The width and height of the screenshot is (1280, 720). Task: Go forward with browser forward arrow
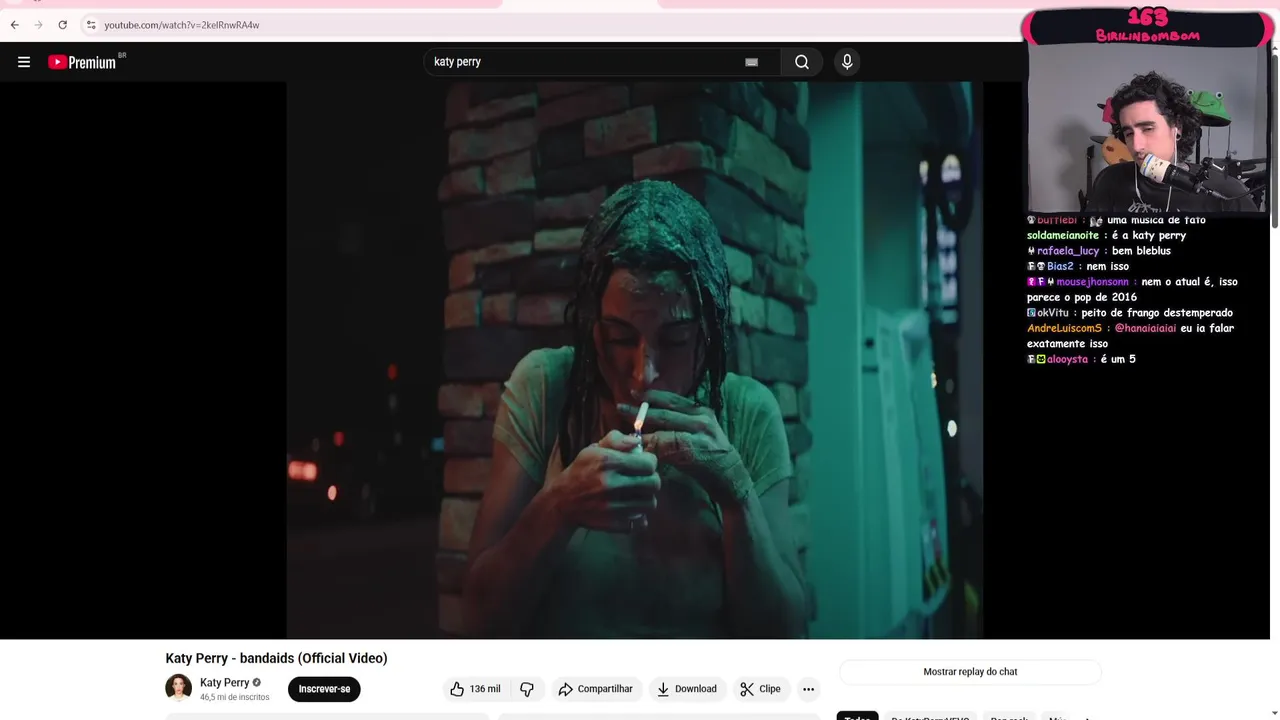point(39,25)
